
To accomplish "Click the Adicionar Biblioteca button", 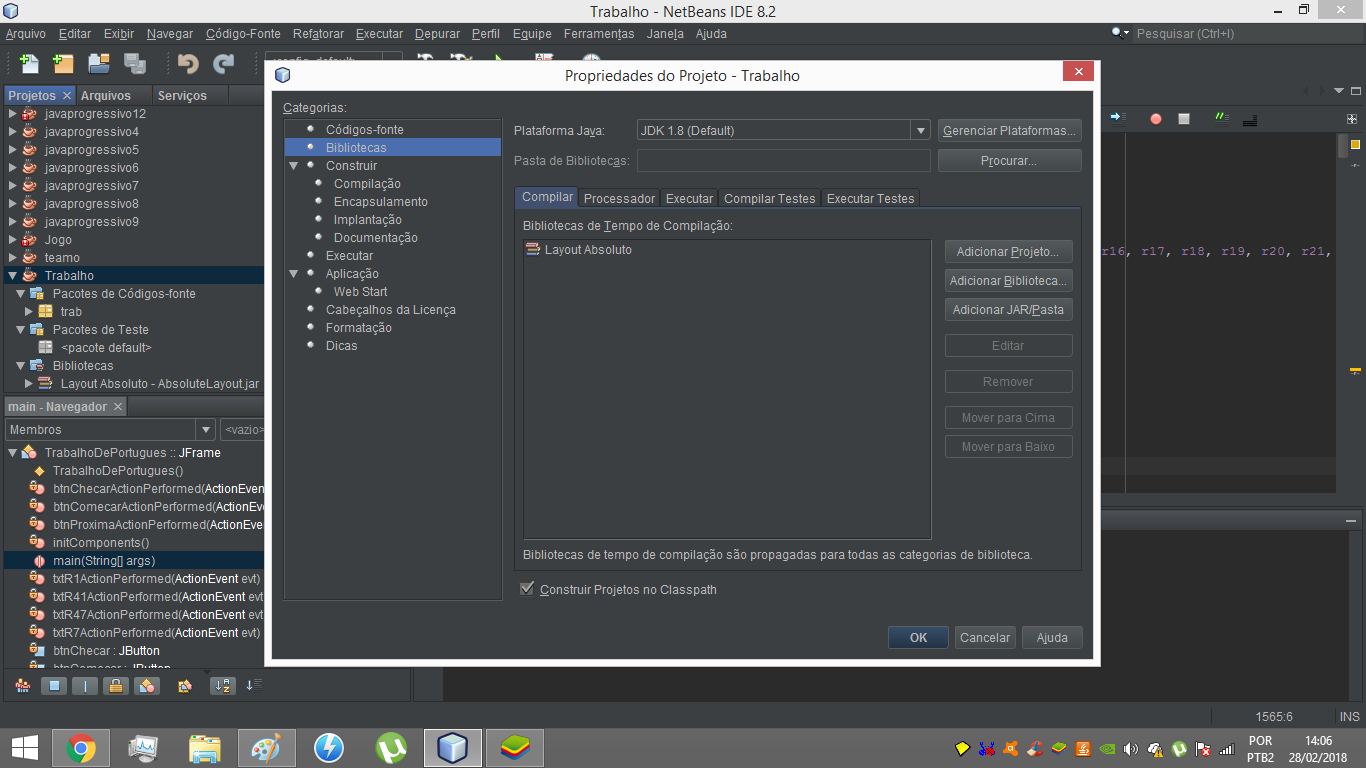I will click(x=1009, y=281).
